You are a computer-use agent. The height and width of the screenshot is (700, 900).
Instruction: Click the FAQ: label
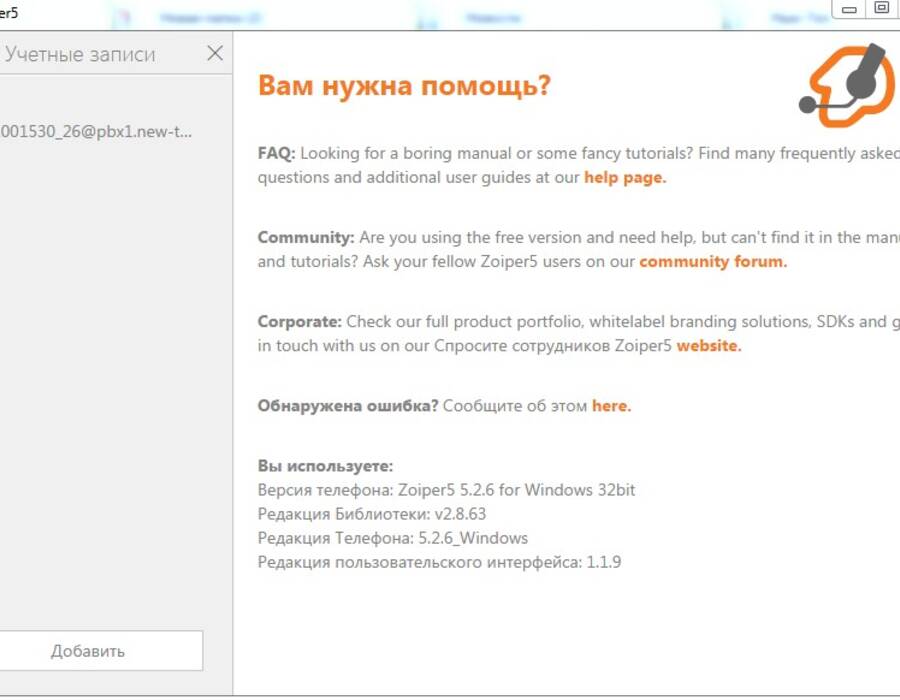[x=276, y=153]
